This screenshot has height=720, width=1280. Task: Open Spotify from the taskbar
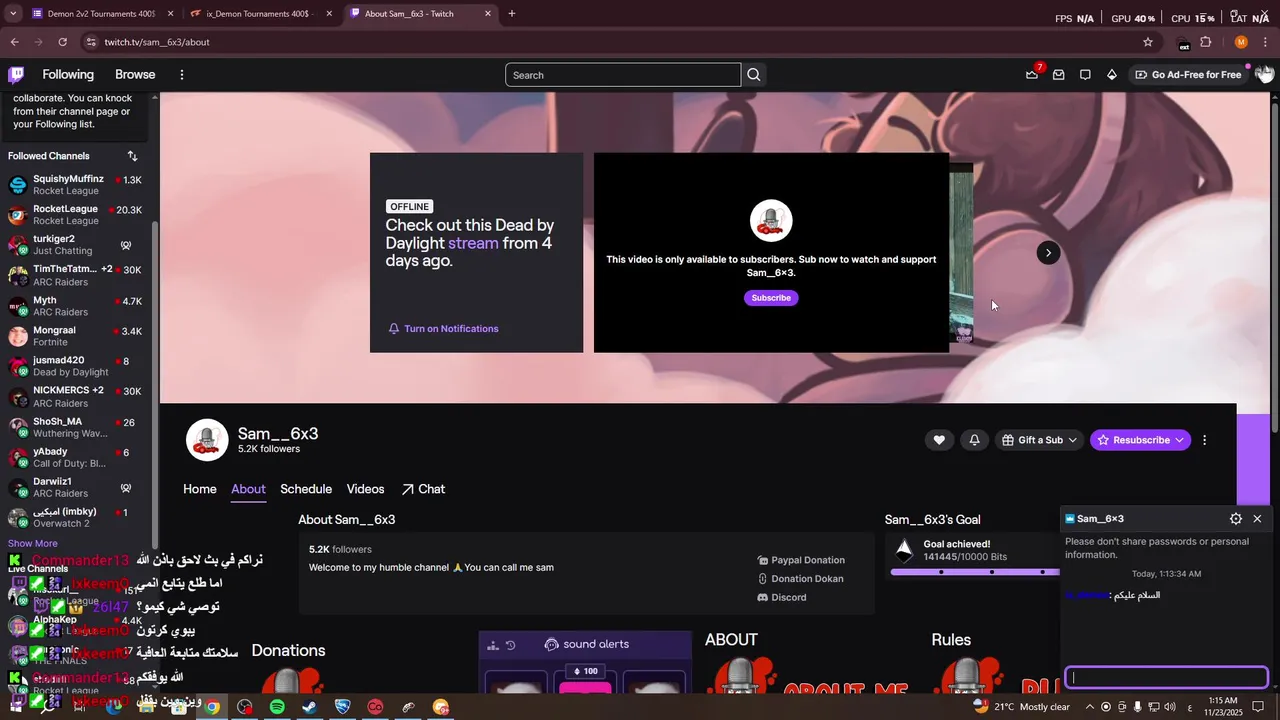[277, 707]
